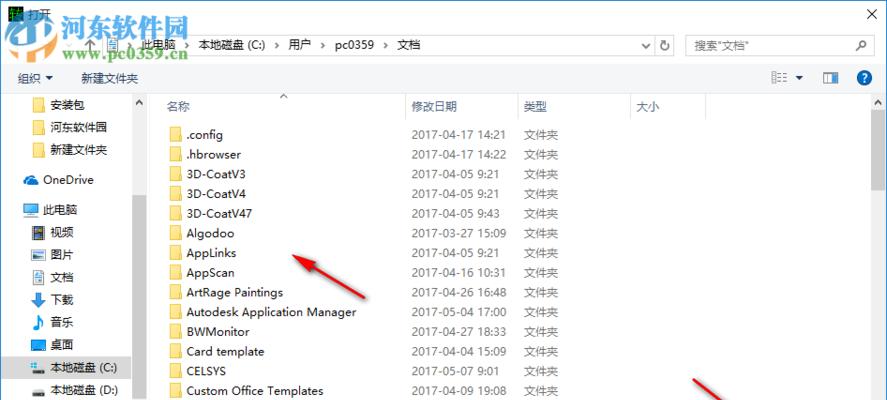Screen dimensions: 887x400
Task: Open the 组织 dropdown menu
Action: click(x=35, y=78)
